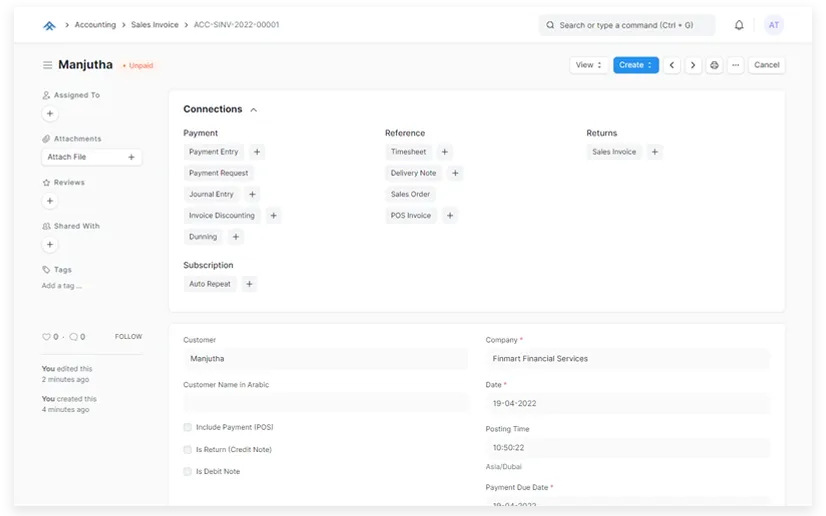Open the three-dot more options menu
Viewport: 826px width, 516px height.
pyautogui.click(x=736, y=65)
